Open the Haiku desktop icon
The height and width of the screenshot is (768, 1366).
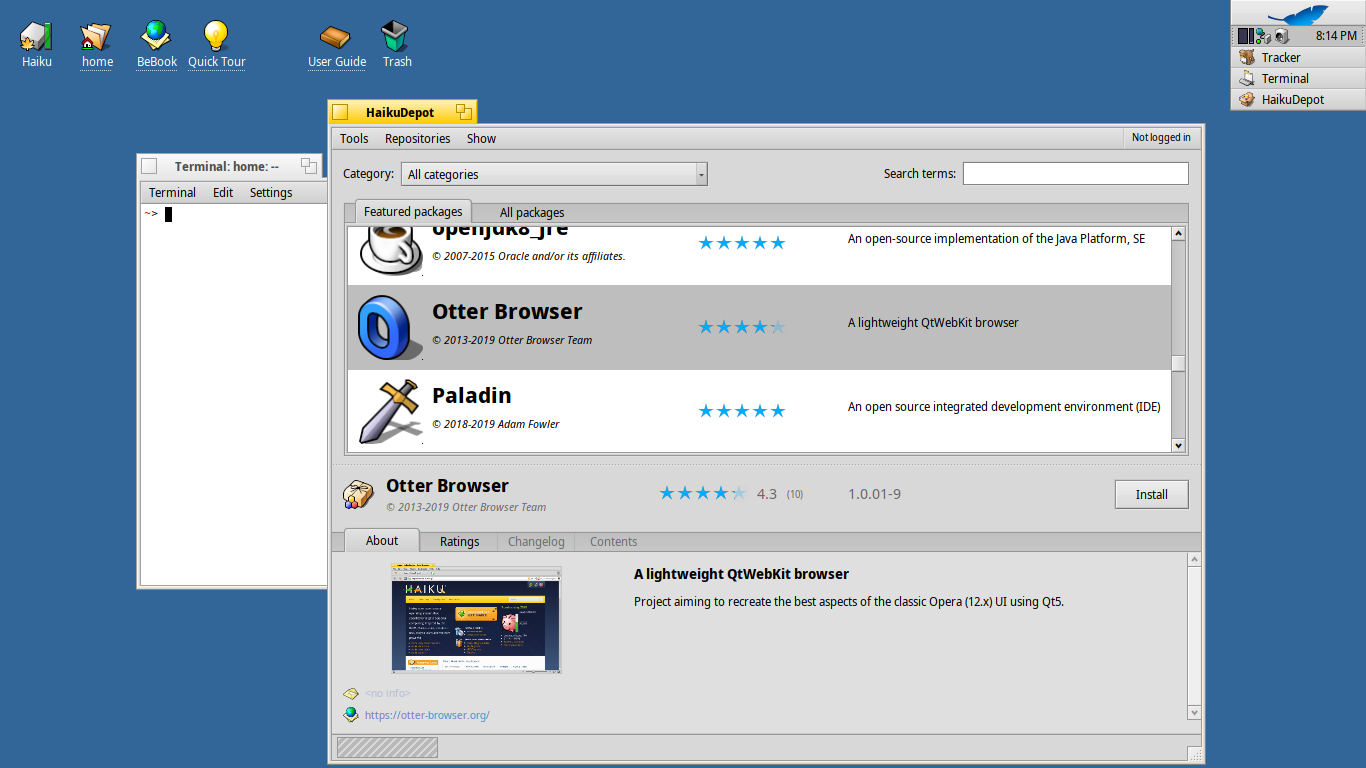36,36
